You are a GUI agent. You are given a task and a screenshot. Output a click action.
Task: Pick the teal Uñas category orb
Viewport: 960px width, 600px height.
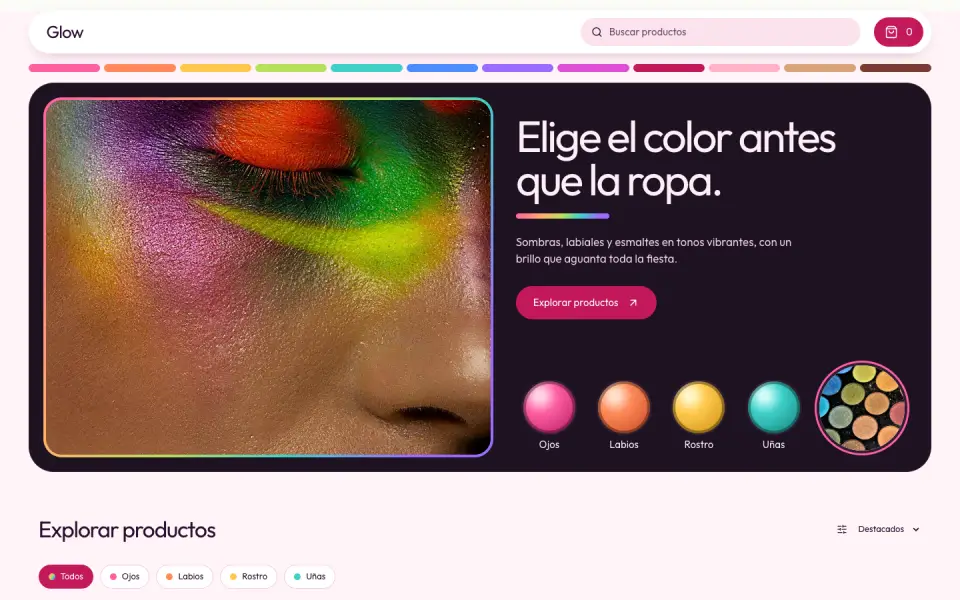coord(773,407)
